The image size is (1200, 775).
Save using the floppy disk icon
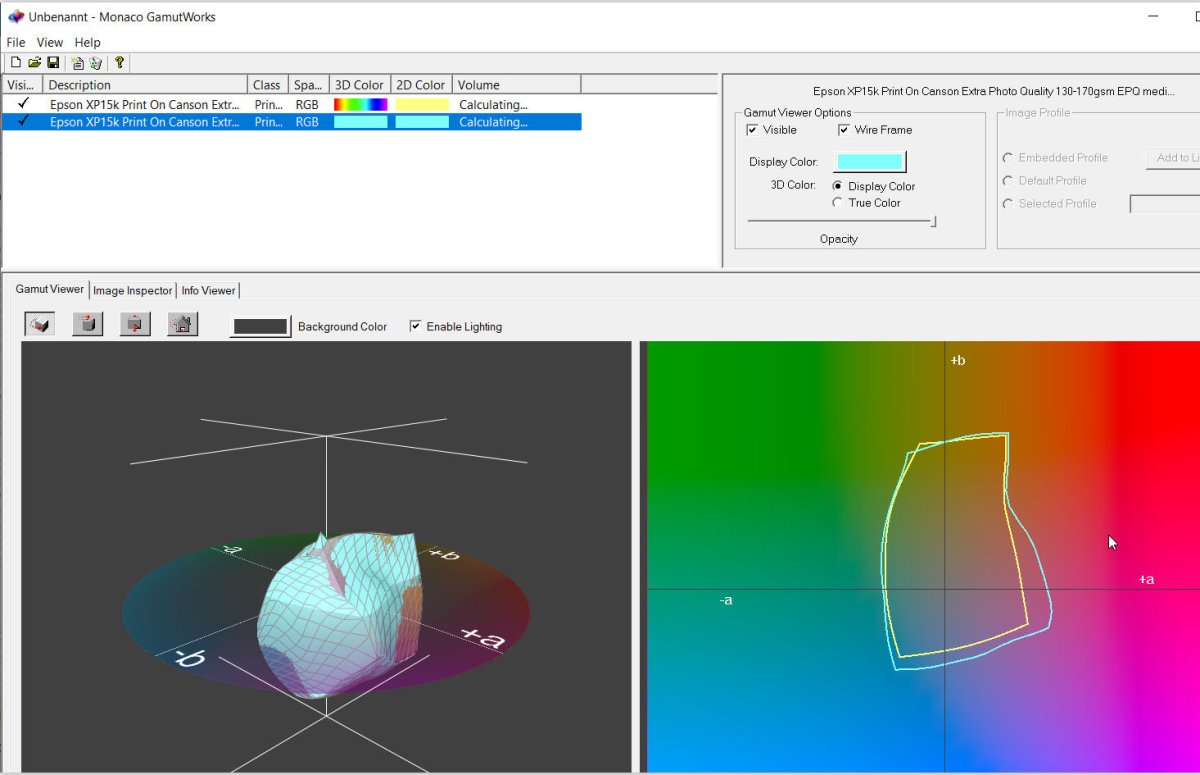click(53, 63)
